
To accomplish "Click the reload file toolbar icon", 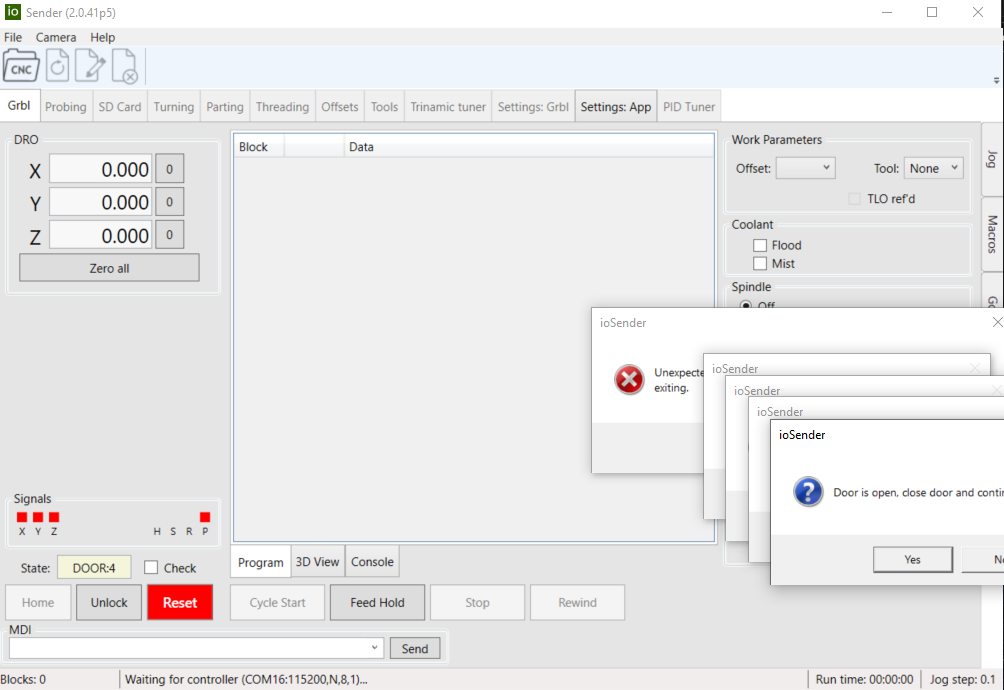I will (58, 67).
